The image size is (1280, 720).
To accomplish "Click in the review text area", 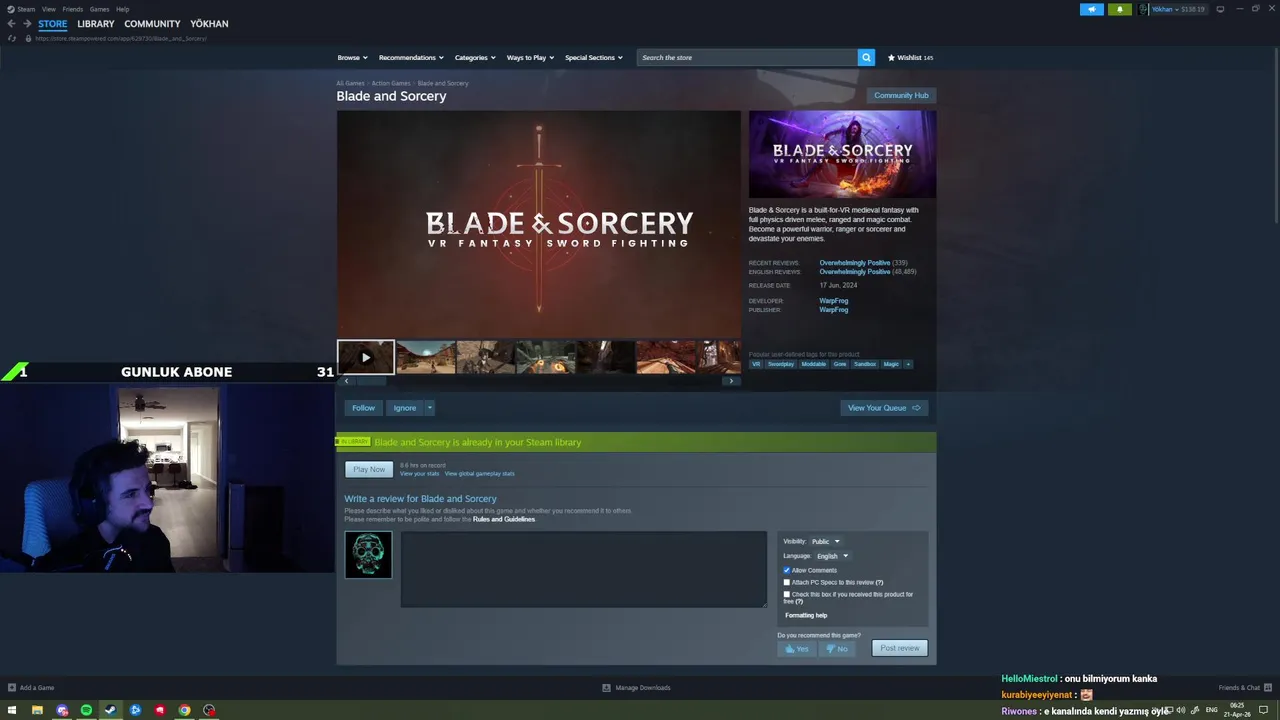I will (584, 569).
